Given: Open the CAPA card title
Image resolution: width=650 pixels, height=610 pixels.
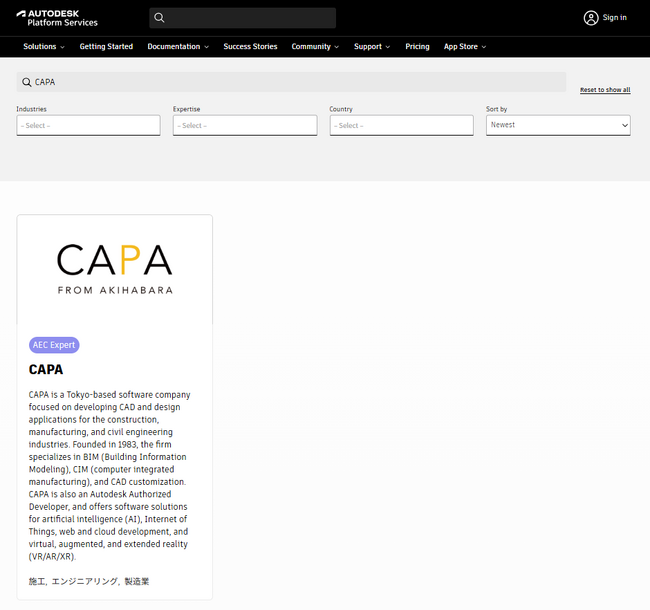Looking at the screenshot, I should tap(46, 369).
